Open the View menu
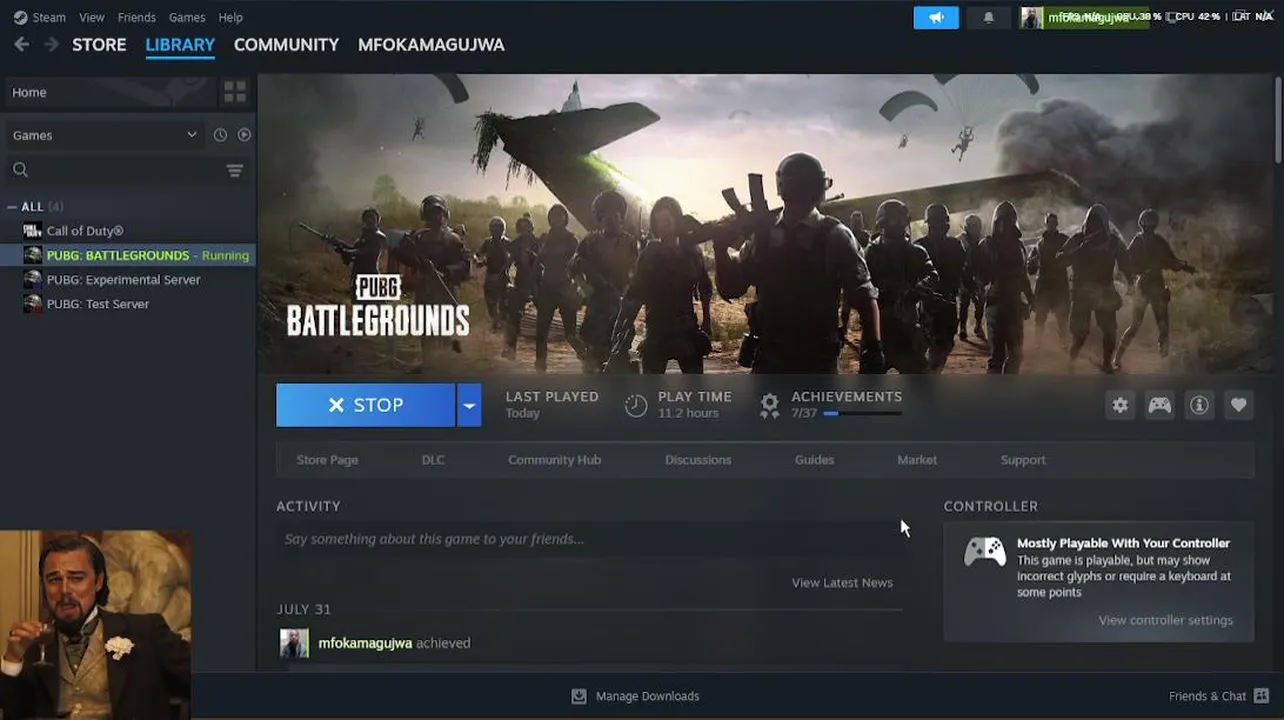Image resolution: width=1284 pixels, height=720 pixels. click(x=92, y=17)
